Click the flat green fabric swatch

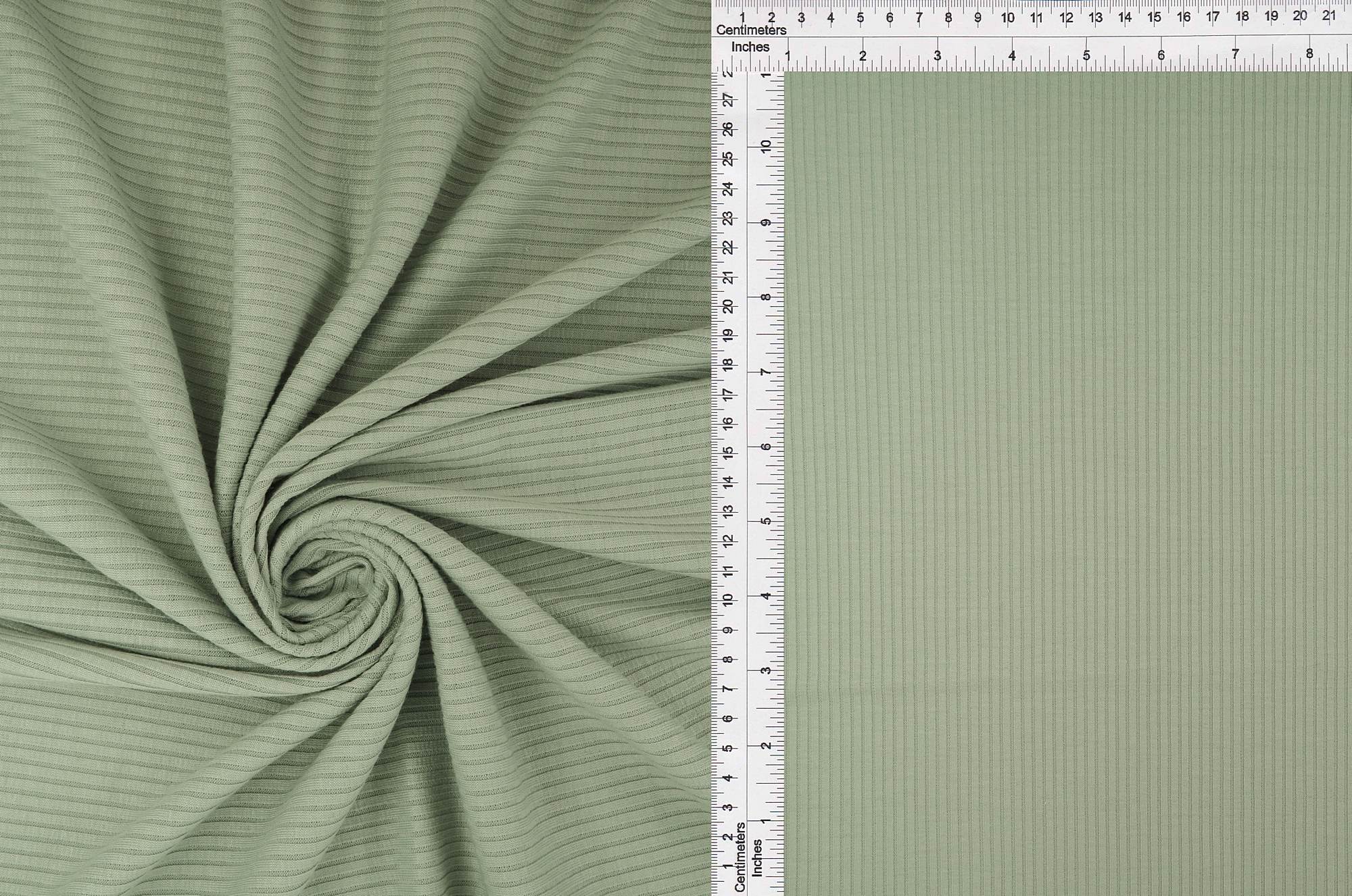1068,483
